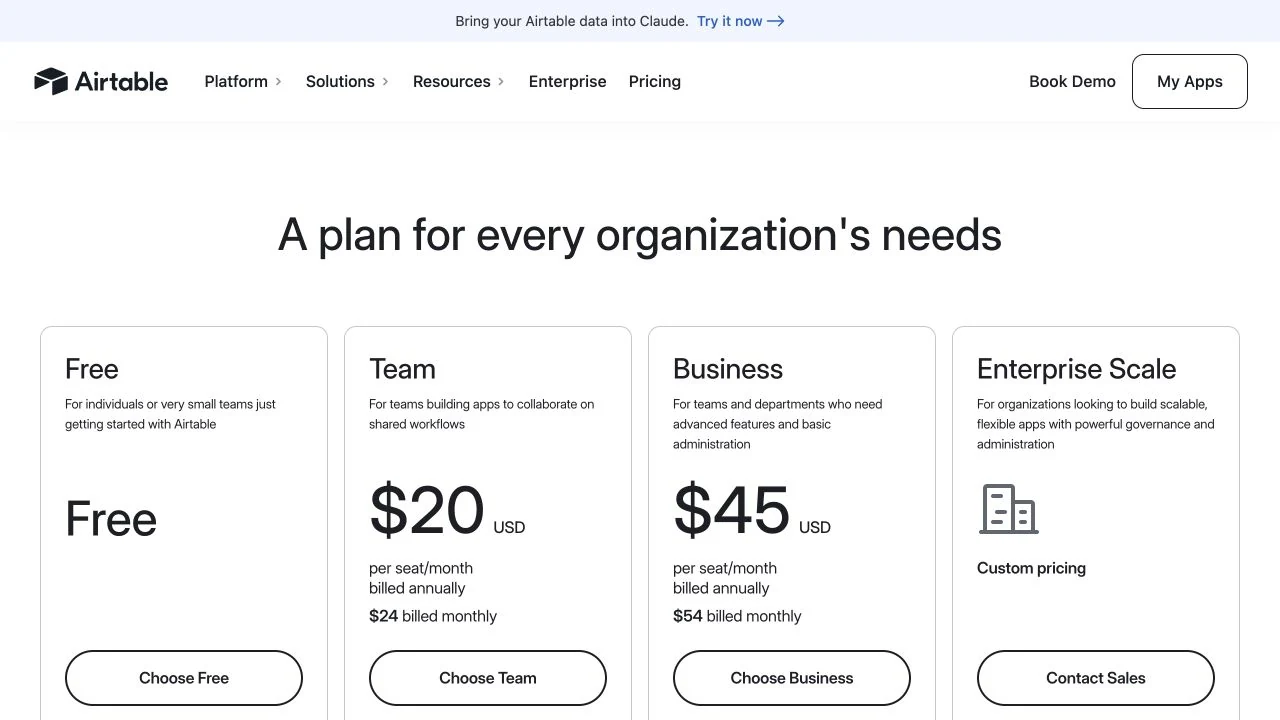Click the $20 Team price
The image size is (1280, 720).
427,510
